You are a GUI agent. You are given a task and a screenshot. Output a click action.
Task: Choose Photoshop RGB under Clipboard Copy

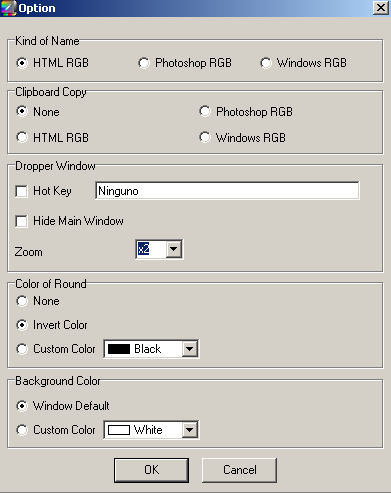coord(205,111)
